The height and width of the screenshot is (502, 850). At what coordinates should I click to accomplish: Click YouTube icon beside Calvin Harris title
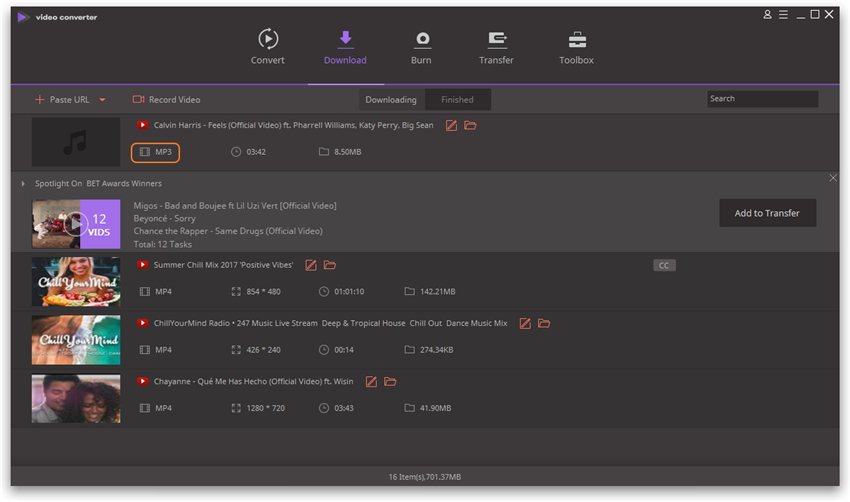(143, 125)
